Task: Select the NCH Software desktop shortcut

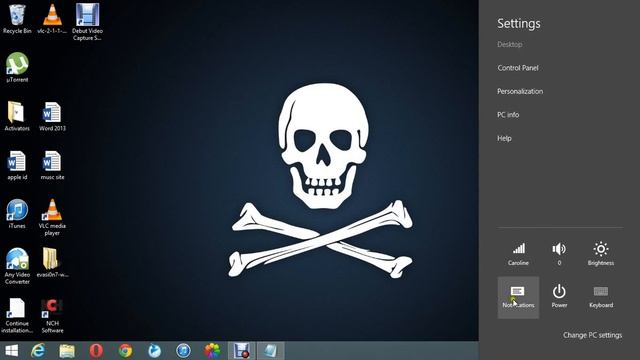Action: 52,315
